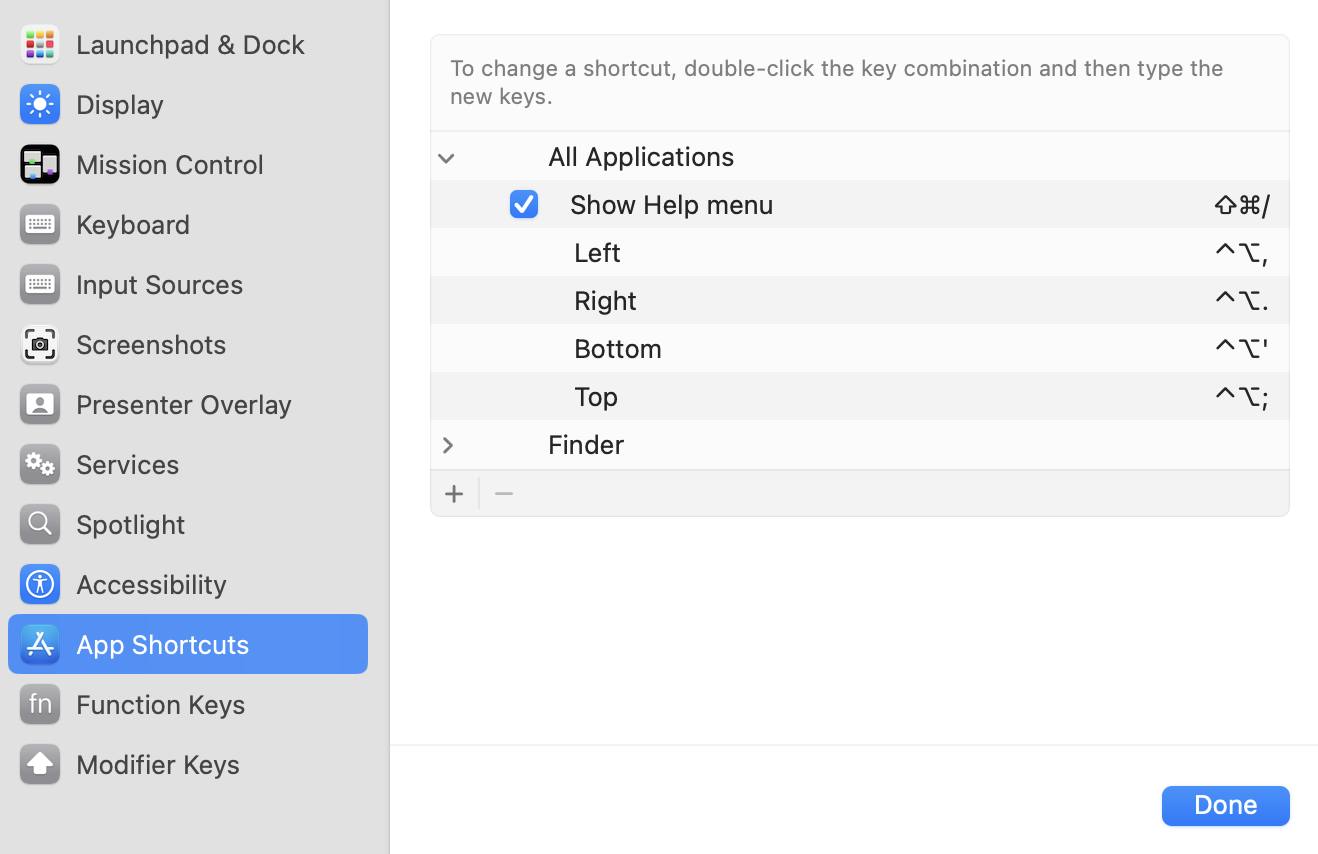This screenshot has height=854, width=1318.
Task: Click the Spotlight magnifier icon
Action: click(40, 524)
